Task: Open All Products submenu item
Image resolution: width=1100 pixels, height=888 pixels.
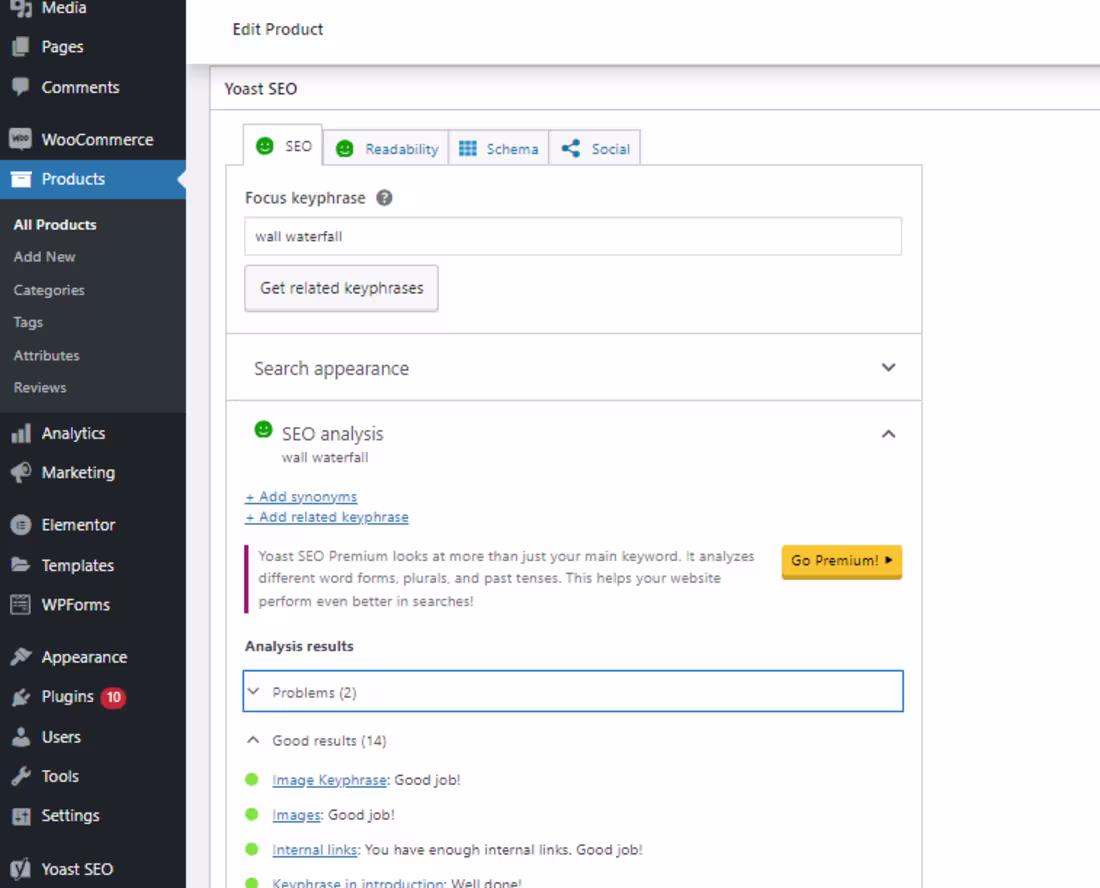Action: (55, 224)
